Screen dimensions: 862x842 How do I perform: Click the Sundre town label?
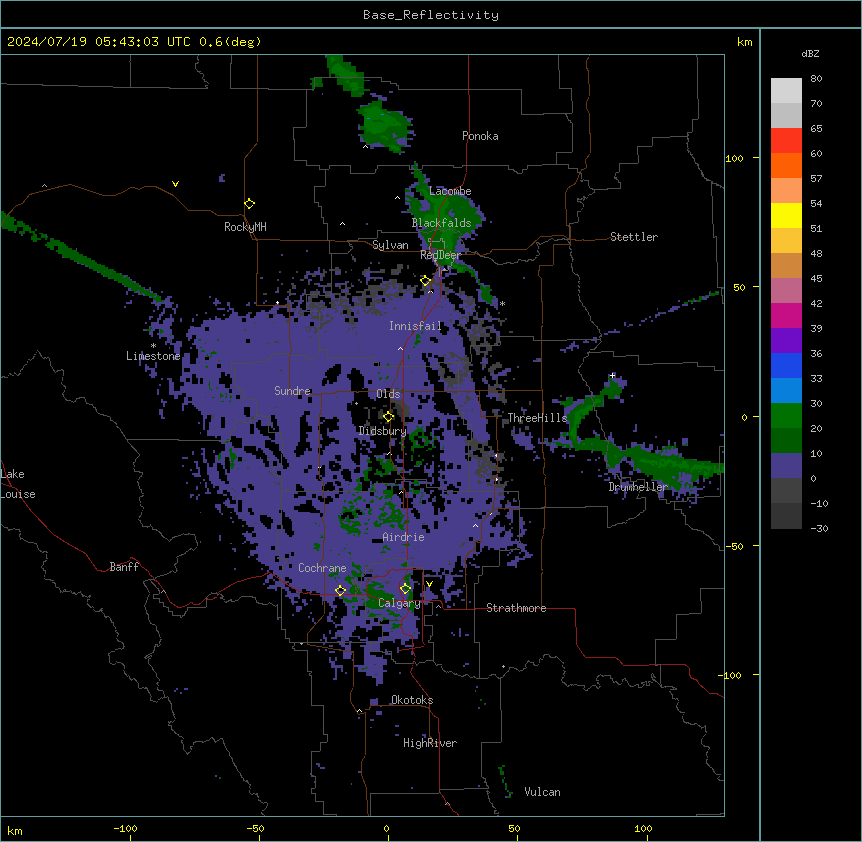click(292, 391)
